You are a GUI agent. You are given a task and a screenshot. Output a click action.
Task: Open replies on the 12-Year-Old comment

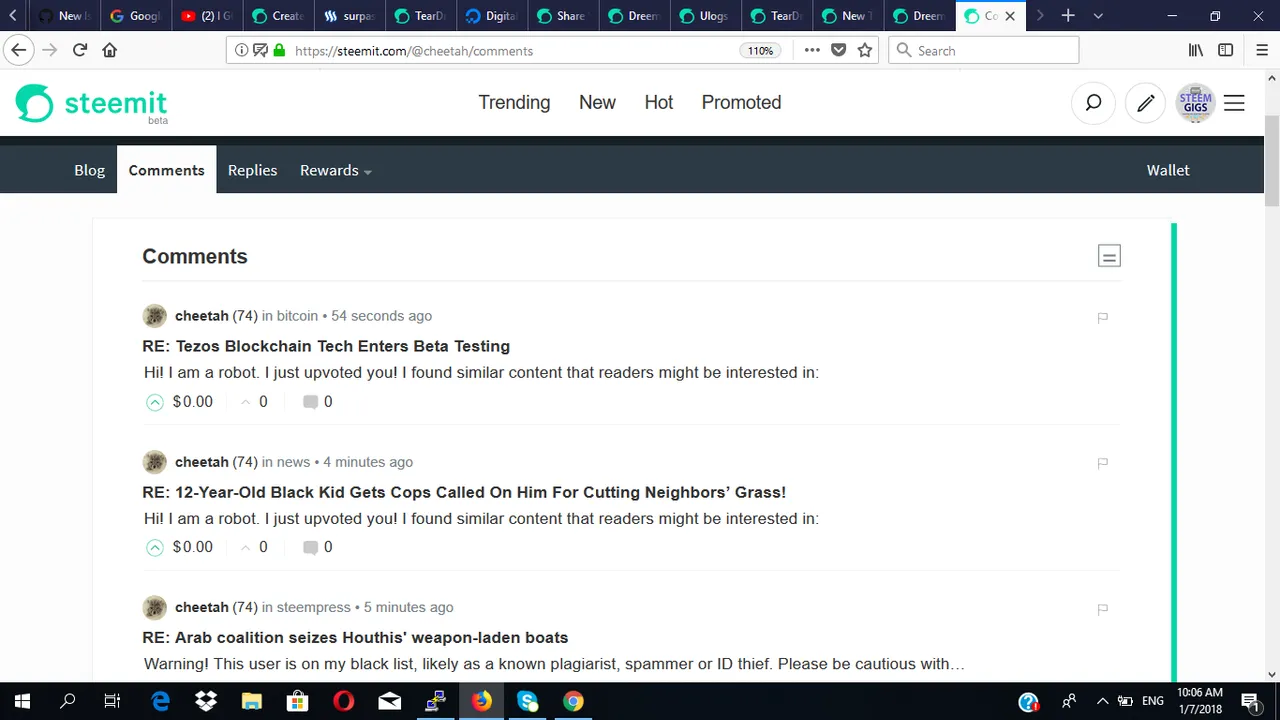click(318, 547)
